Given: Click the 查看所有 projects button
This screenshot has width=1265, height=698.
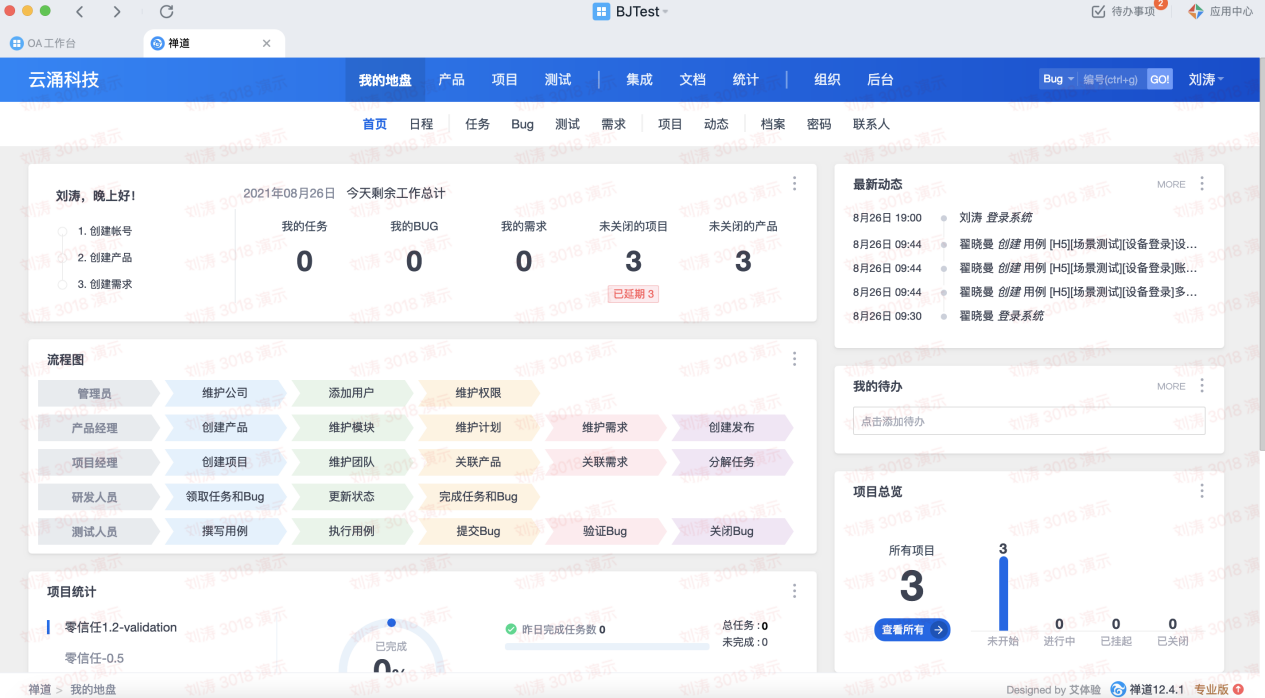Looking at the screenshot, I should pyautogui.click(x=911, y=630).
